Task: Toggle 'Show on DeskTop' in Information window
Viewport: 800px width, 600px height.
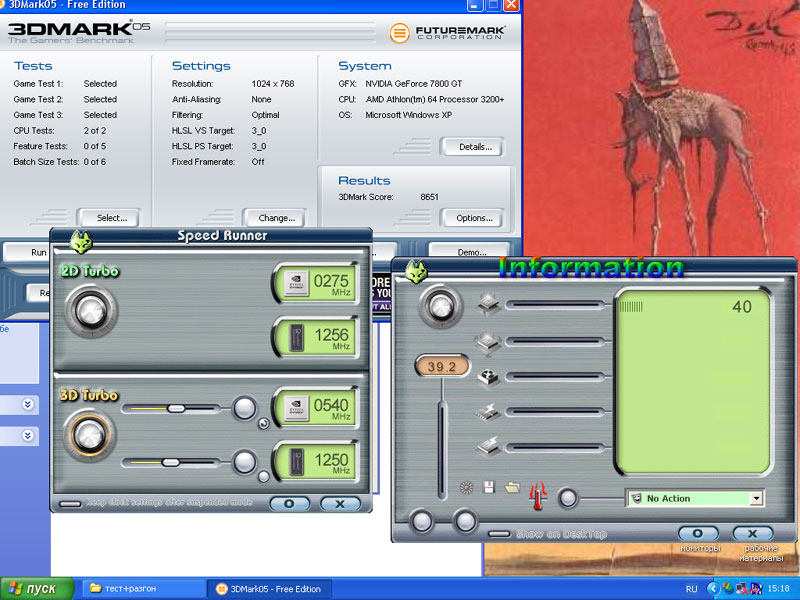Action: pos(499,534)
